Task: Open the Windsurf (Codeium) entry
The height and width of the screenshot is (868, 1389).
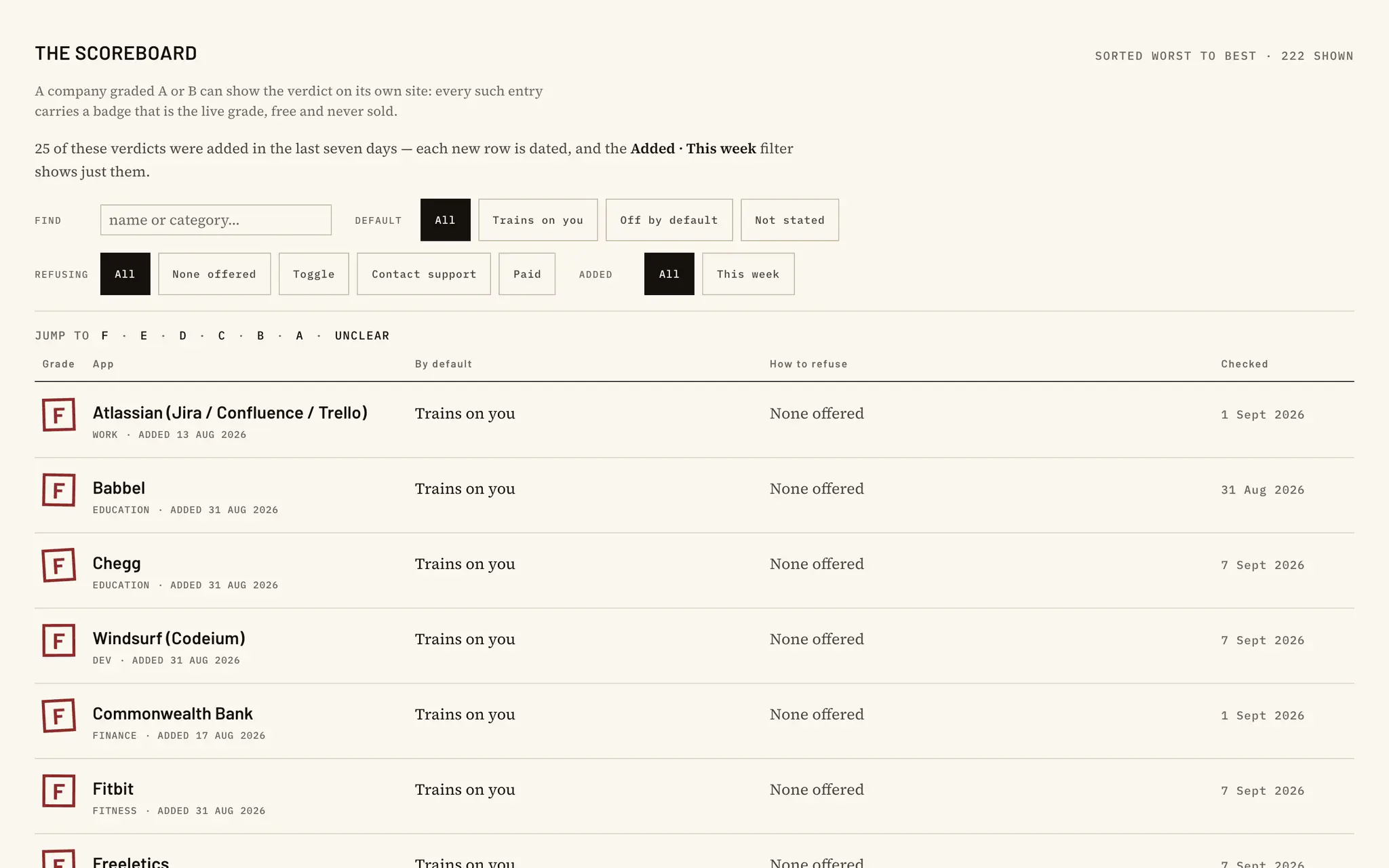Action: [x=169, y=638]
